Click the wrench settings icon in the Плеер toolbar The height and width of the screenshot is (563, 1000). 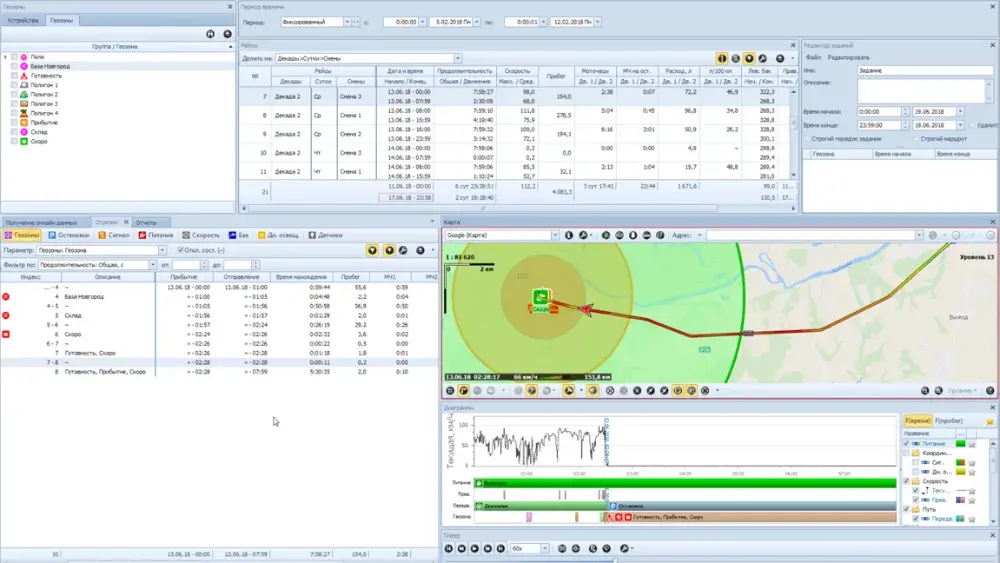coord(624,548)
